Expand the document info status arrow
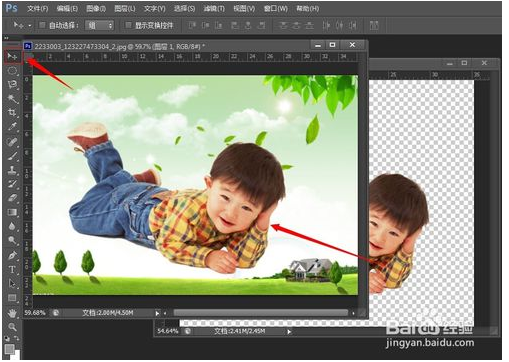The image size is (509, 362). (157, 313)
